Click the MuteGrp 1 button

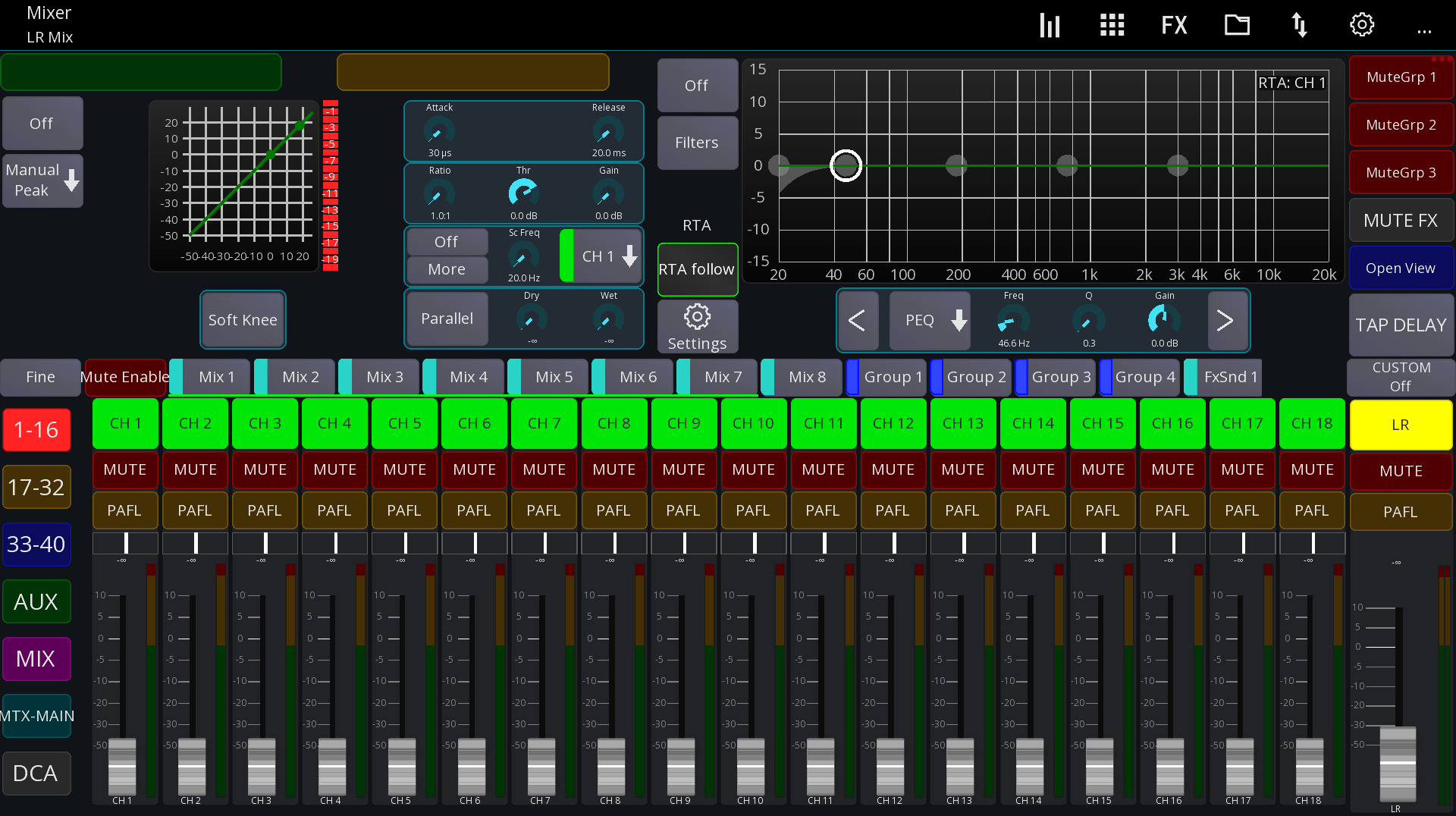click(1401, 77)
